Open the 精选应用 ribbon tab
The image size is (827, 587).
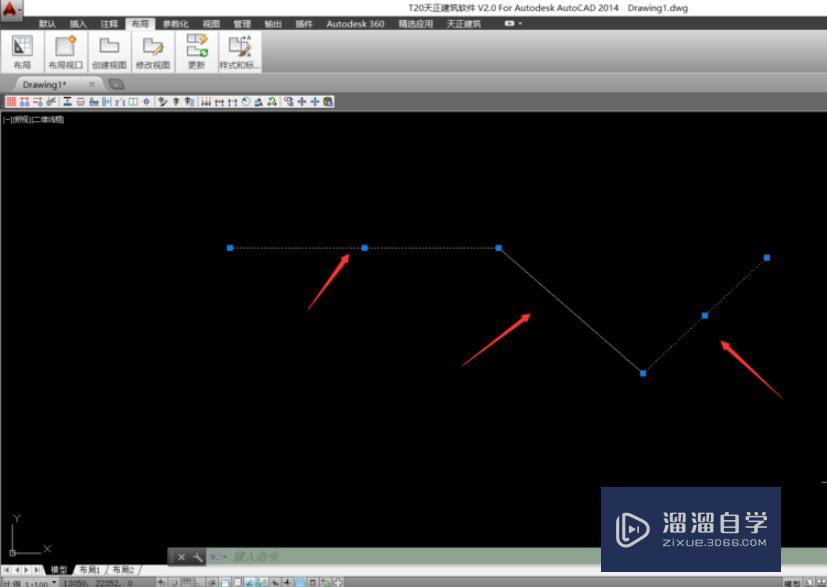416,24
